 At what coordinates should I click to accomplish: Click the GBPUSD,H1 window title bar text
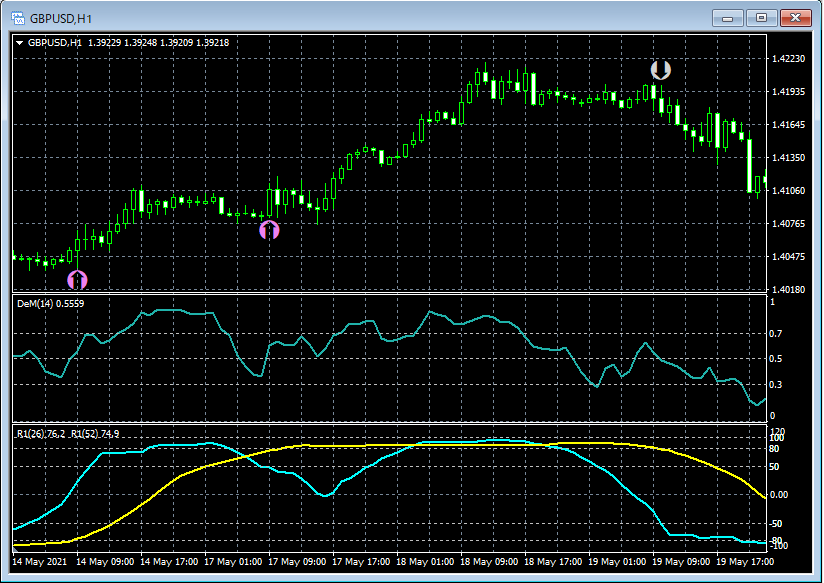(x=62, y=18)
